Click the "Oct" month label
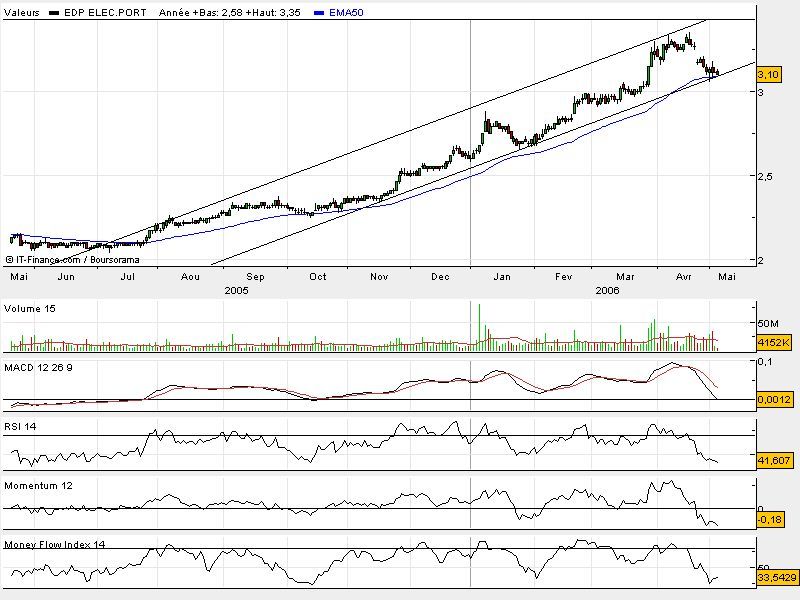 317,277
